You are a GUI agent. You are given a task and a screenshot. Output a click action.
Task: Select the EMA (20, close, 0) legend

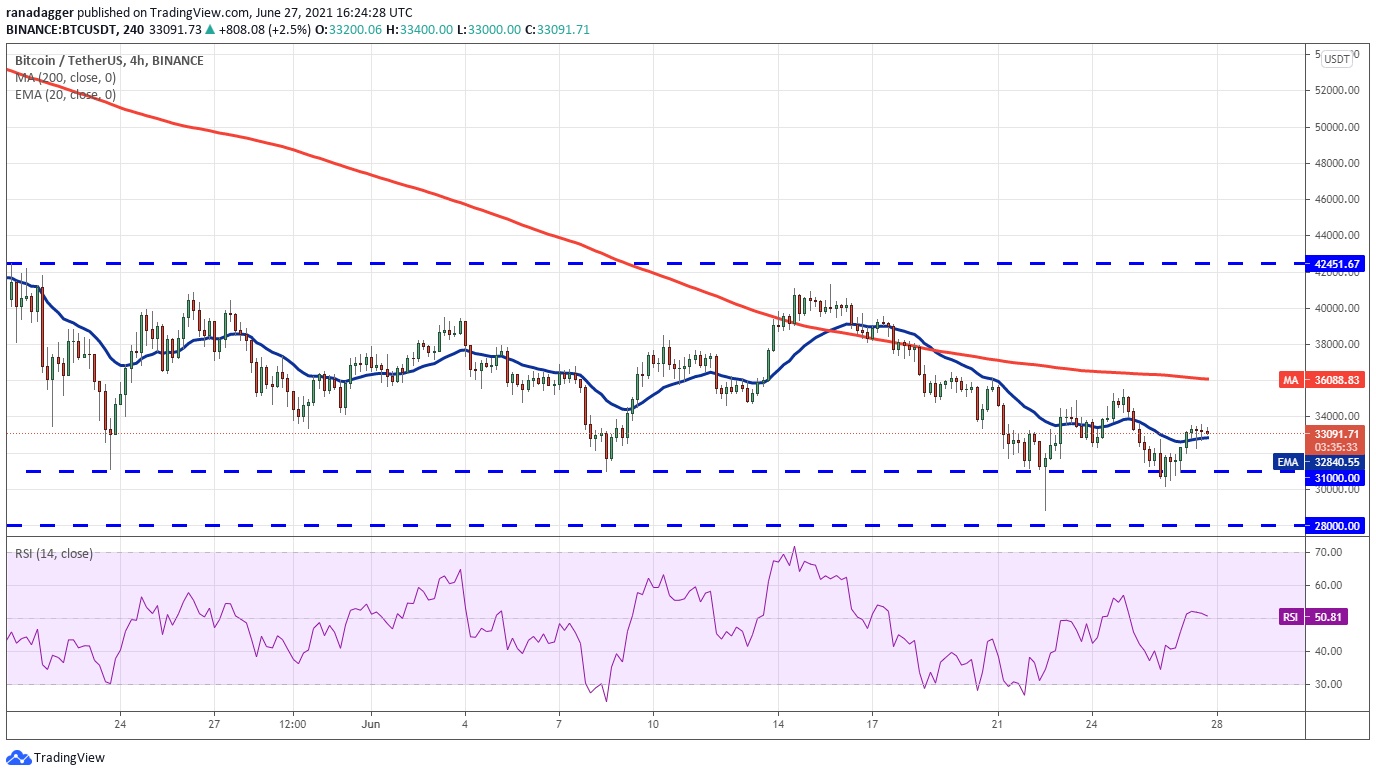[65, 95]
